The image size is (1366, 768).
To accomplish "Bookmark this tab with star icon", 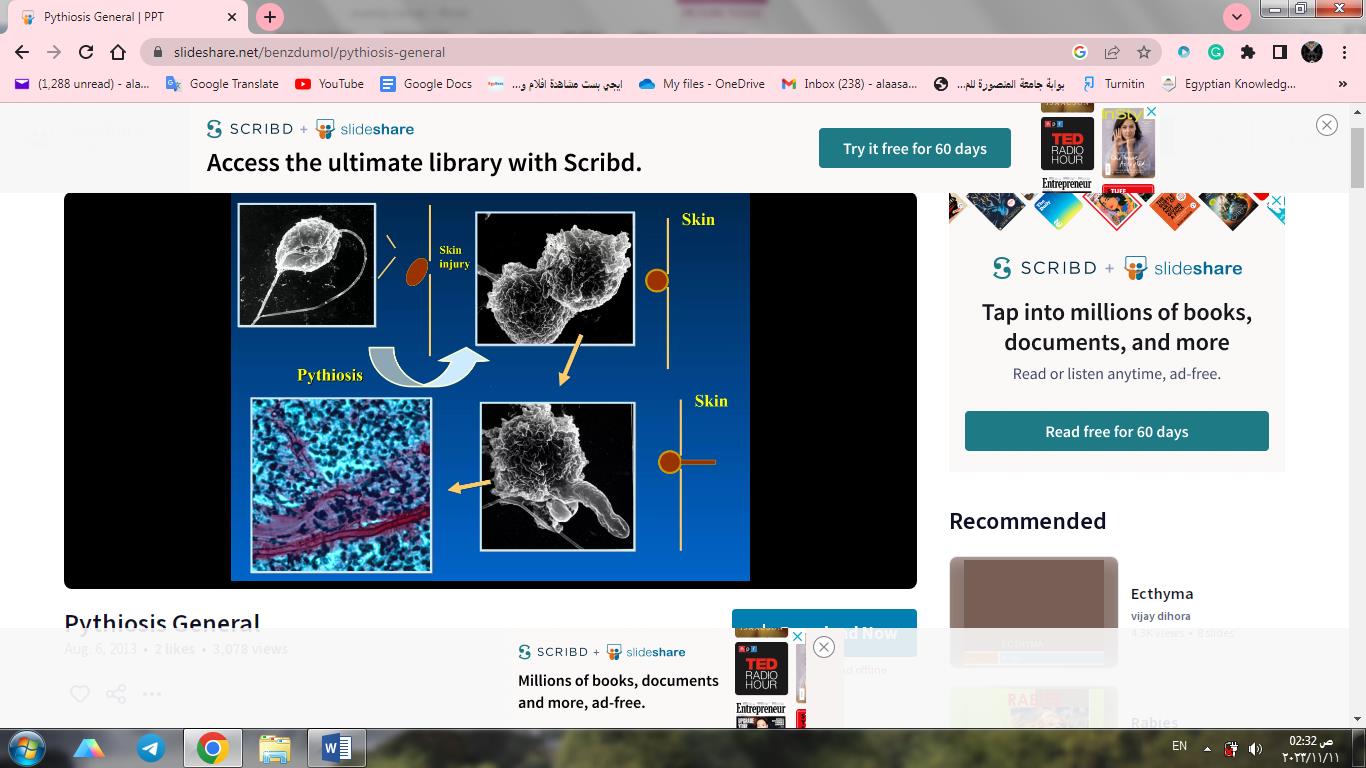I will [1144, 52].
